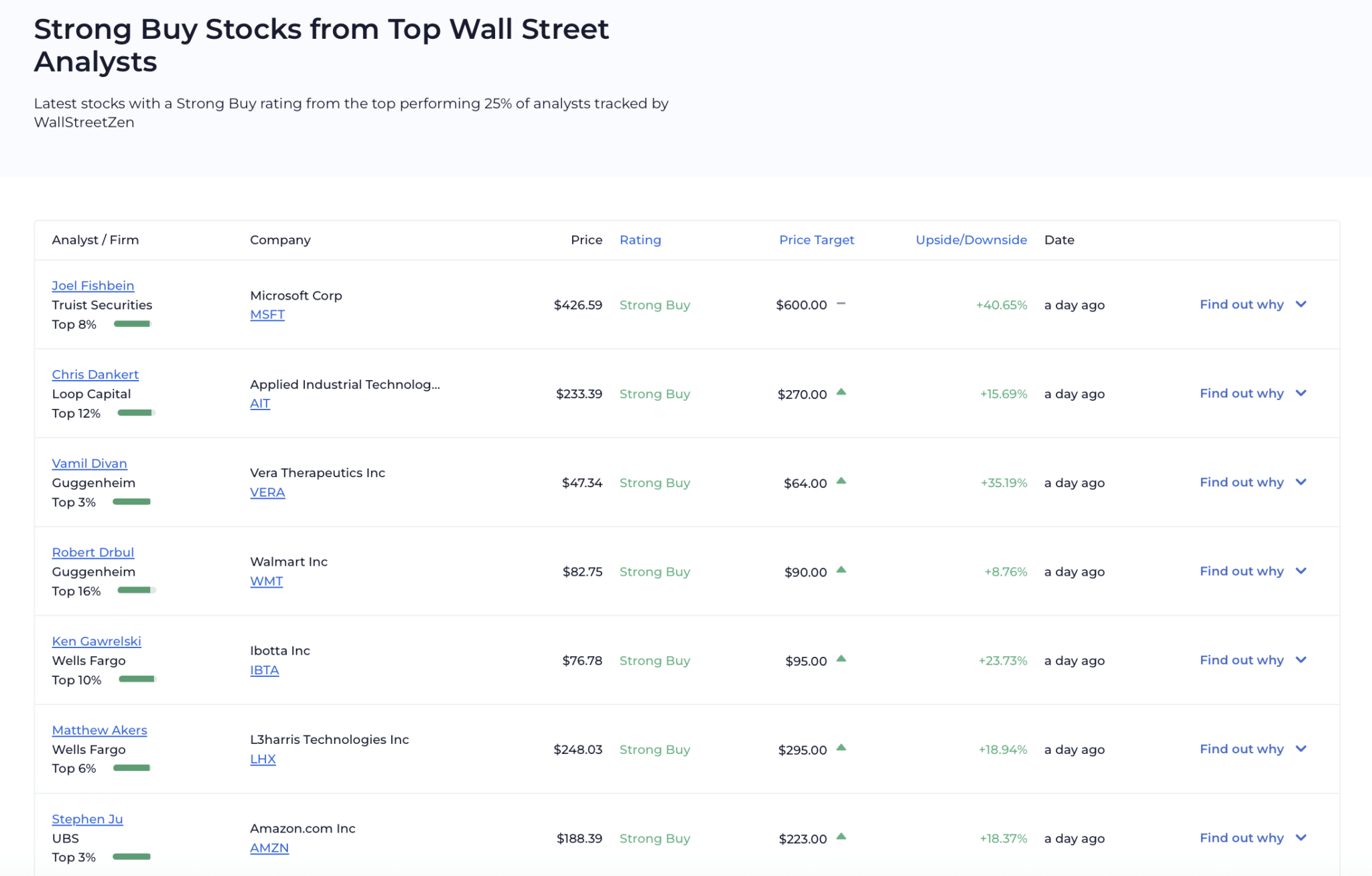Sort by the Price Target column header

click(816, 239)
